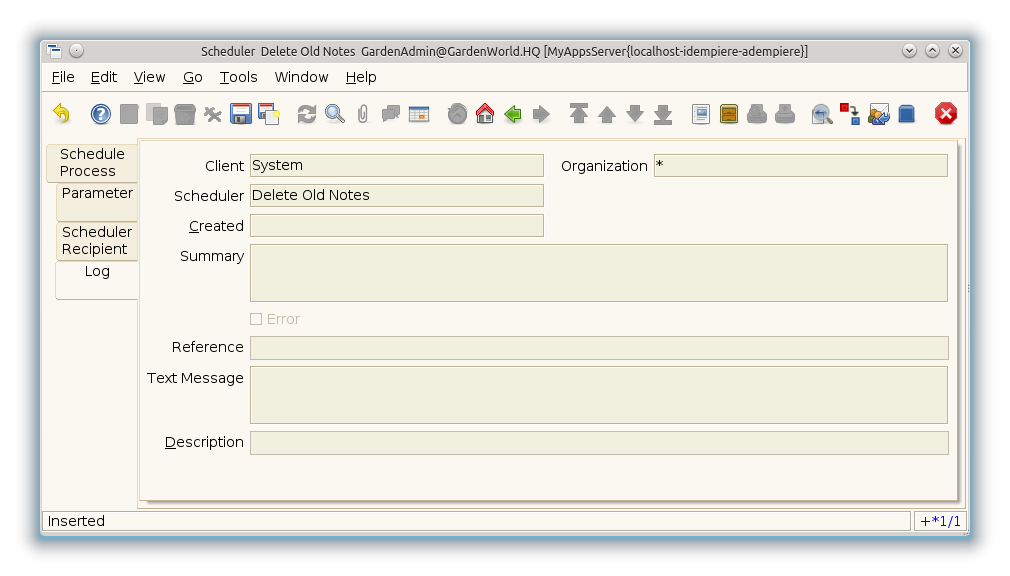Image resolution: width=1010 pixels, height=576 pixels.
Task: Click the red Exit window icon
Action: click(946, 114)
